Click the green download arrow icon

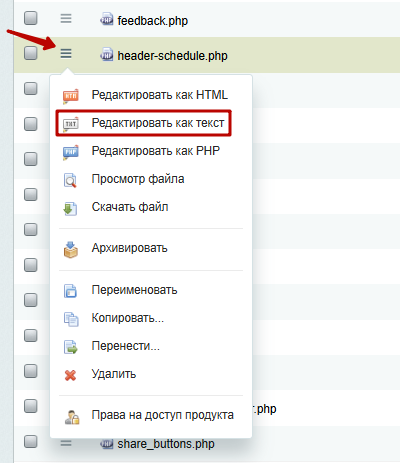[x=70, y=208]
